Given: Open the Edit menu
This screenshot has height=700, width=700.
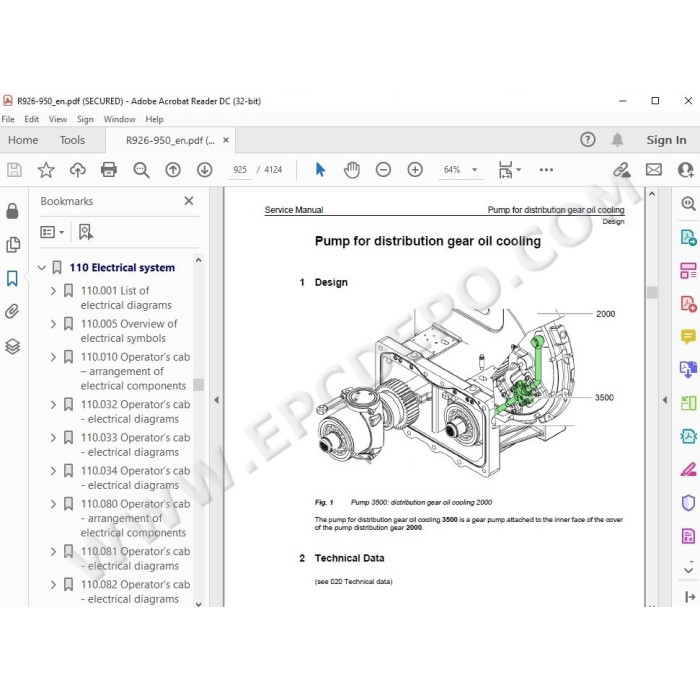Looking at the screenshot, I should [31, 119].
